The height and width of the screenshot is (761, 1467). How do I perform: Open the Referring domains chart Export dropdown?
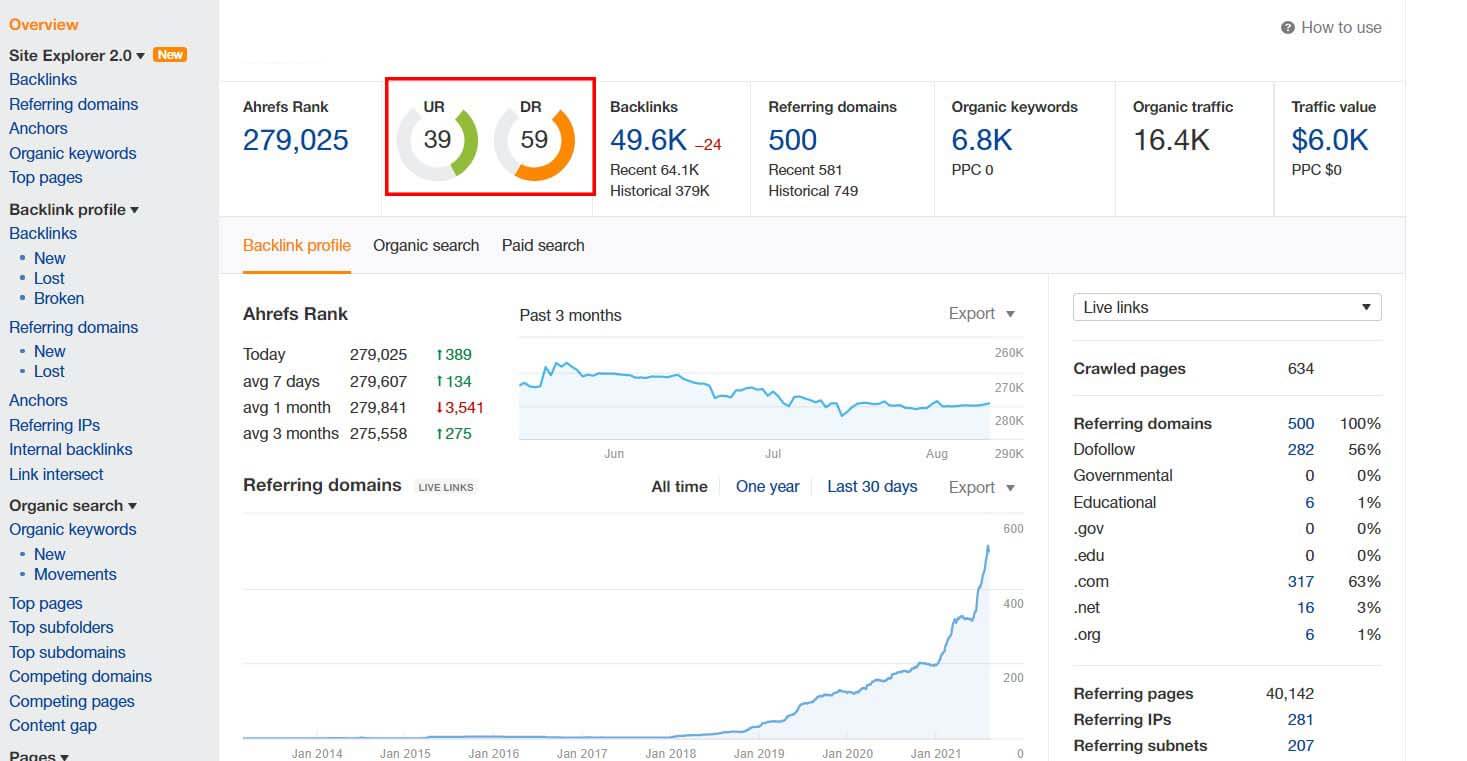tap(982, 487)
